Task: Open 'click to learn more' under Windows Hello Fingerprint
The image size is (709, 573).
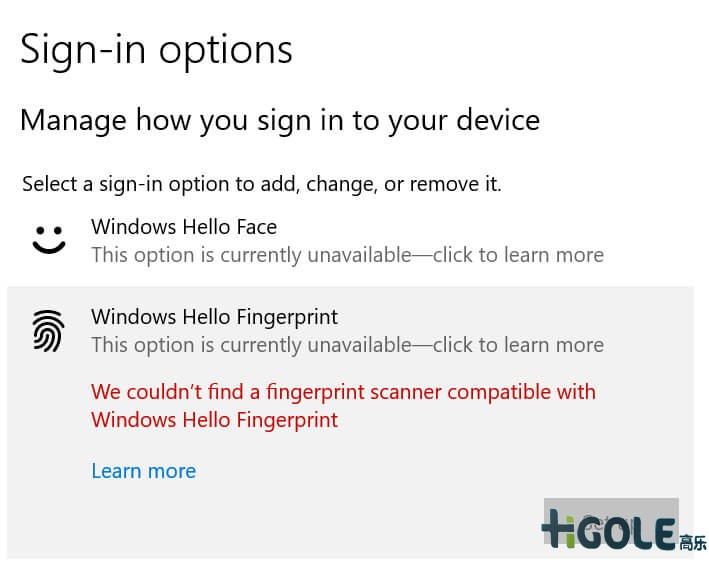Action: pos(518,345)
